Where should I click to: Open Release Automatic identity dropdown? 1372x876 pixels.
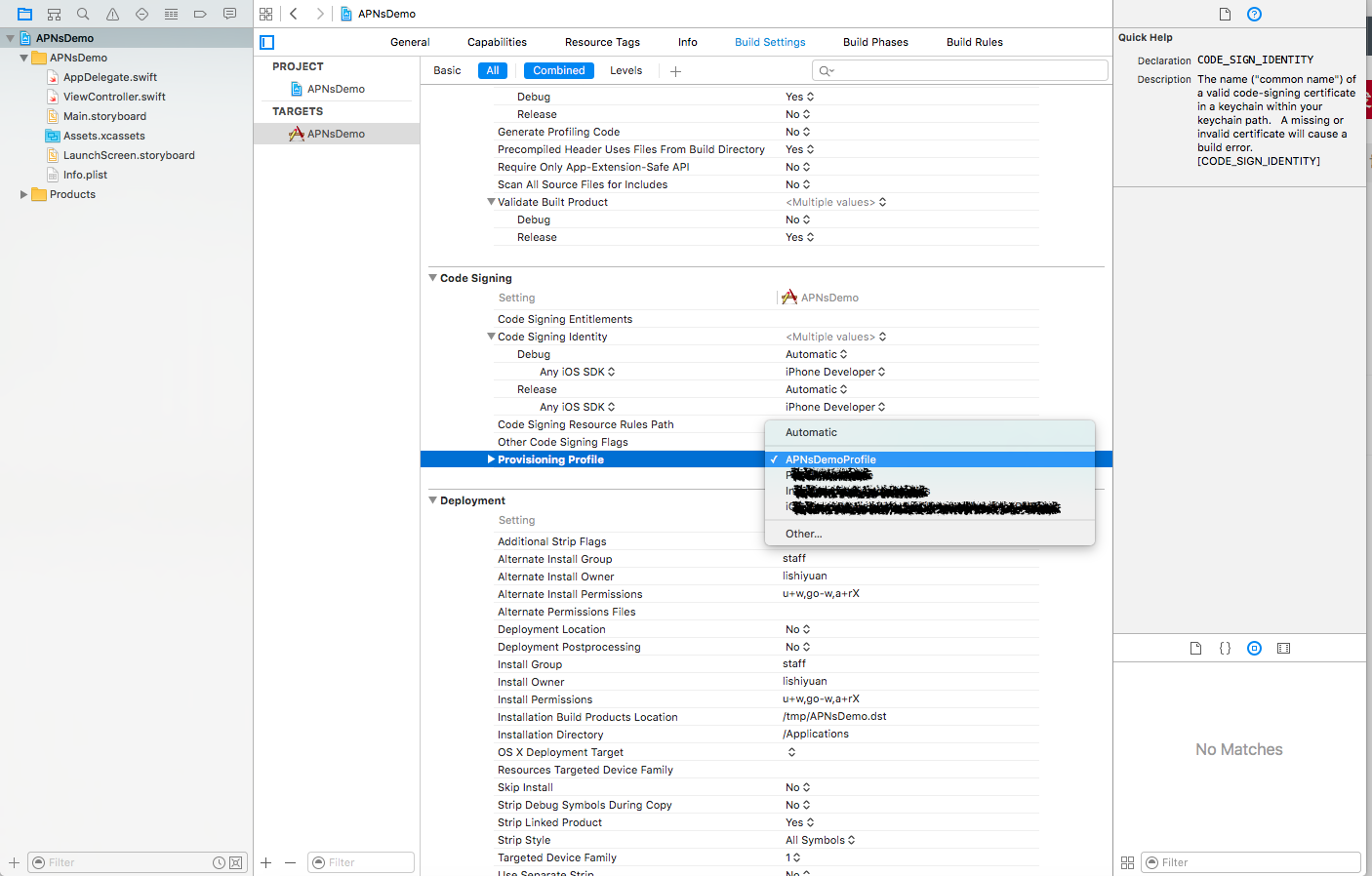click(x=816, y=389)
